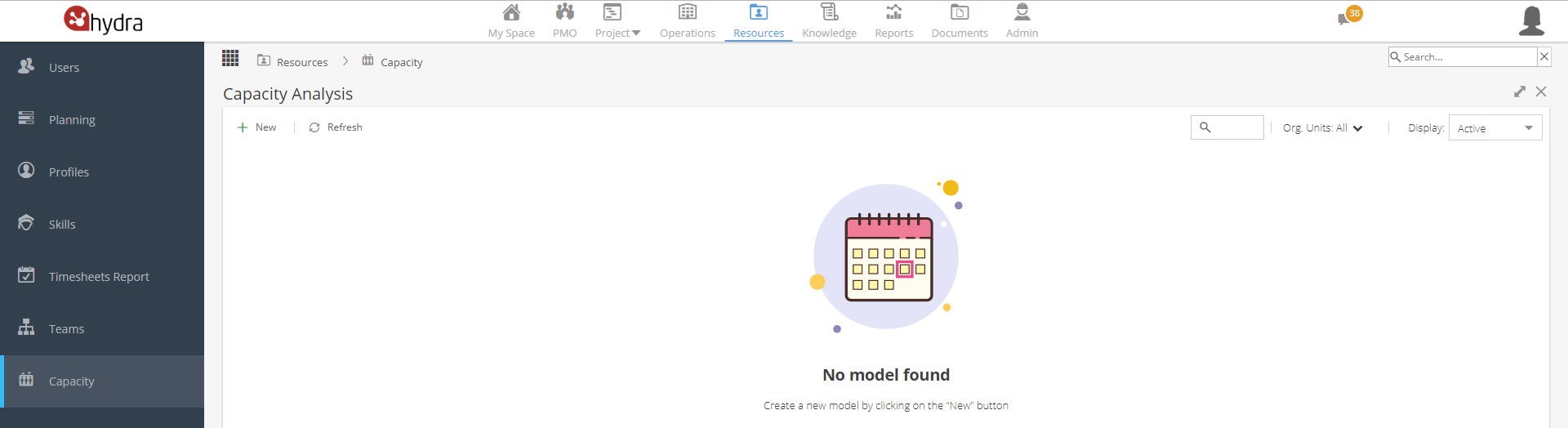Open the Timesheets Report menu label

click(x=99, y=277)
